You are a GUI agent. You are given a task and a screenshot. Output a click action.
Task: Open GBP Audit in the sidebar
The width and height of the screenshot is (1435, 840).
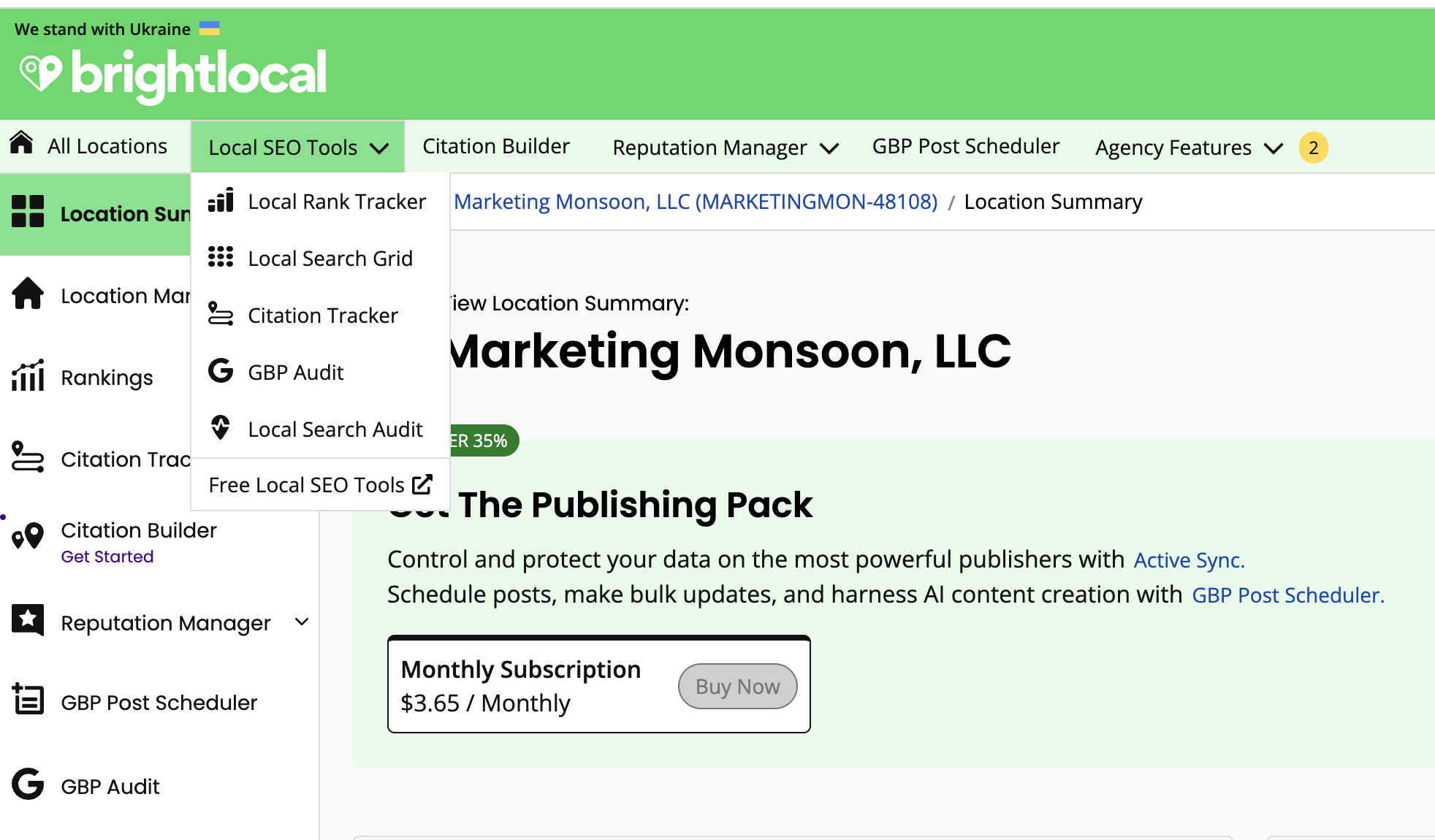click(110, 787)
